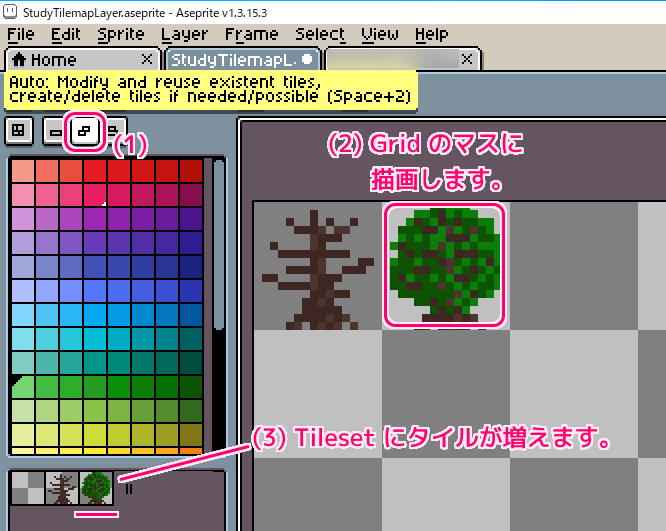
Task: Click the green tree cell on canvas
Action: [445, 266]
